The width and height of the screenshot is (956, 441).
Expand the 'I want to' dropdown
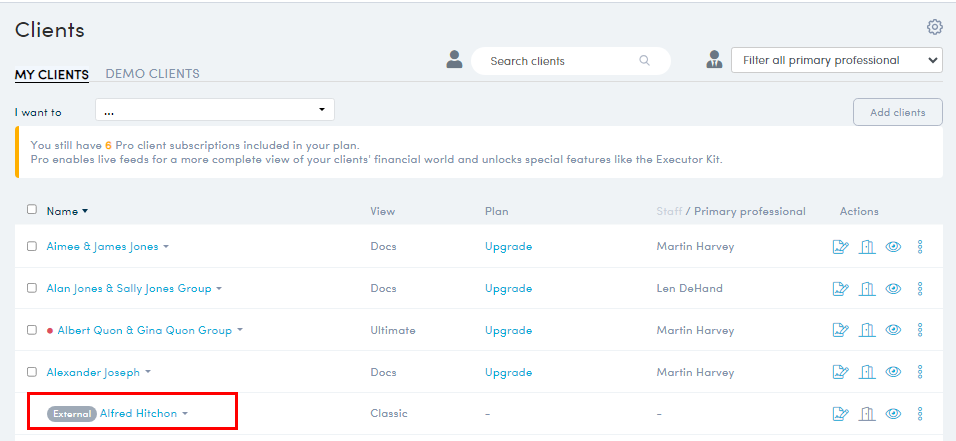click(215, 110)
